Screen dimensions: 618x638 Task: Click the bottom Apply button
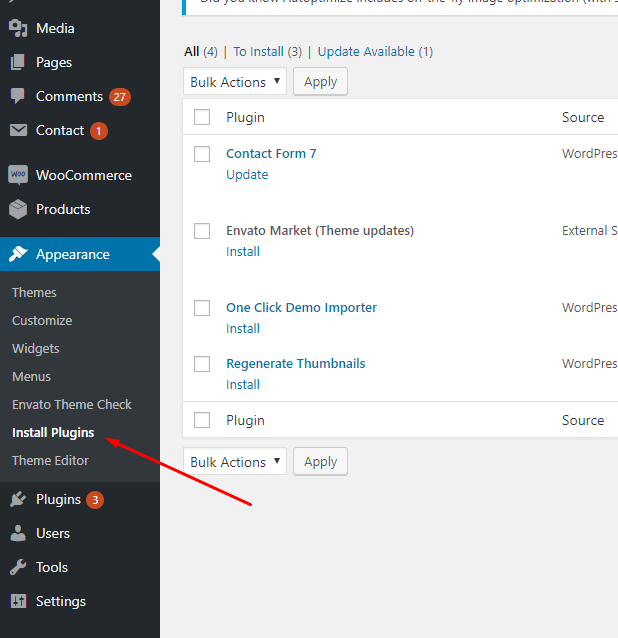click(321, 462)
